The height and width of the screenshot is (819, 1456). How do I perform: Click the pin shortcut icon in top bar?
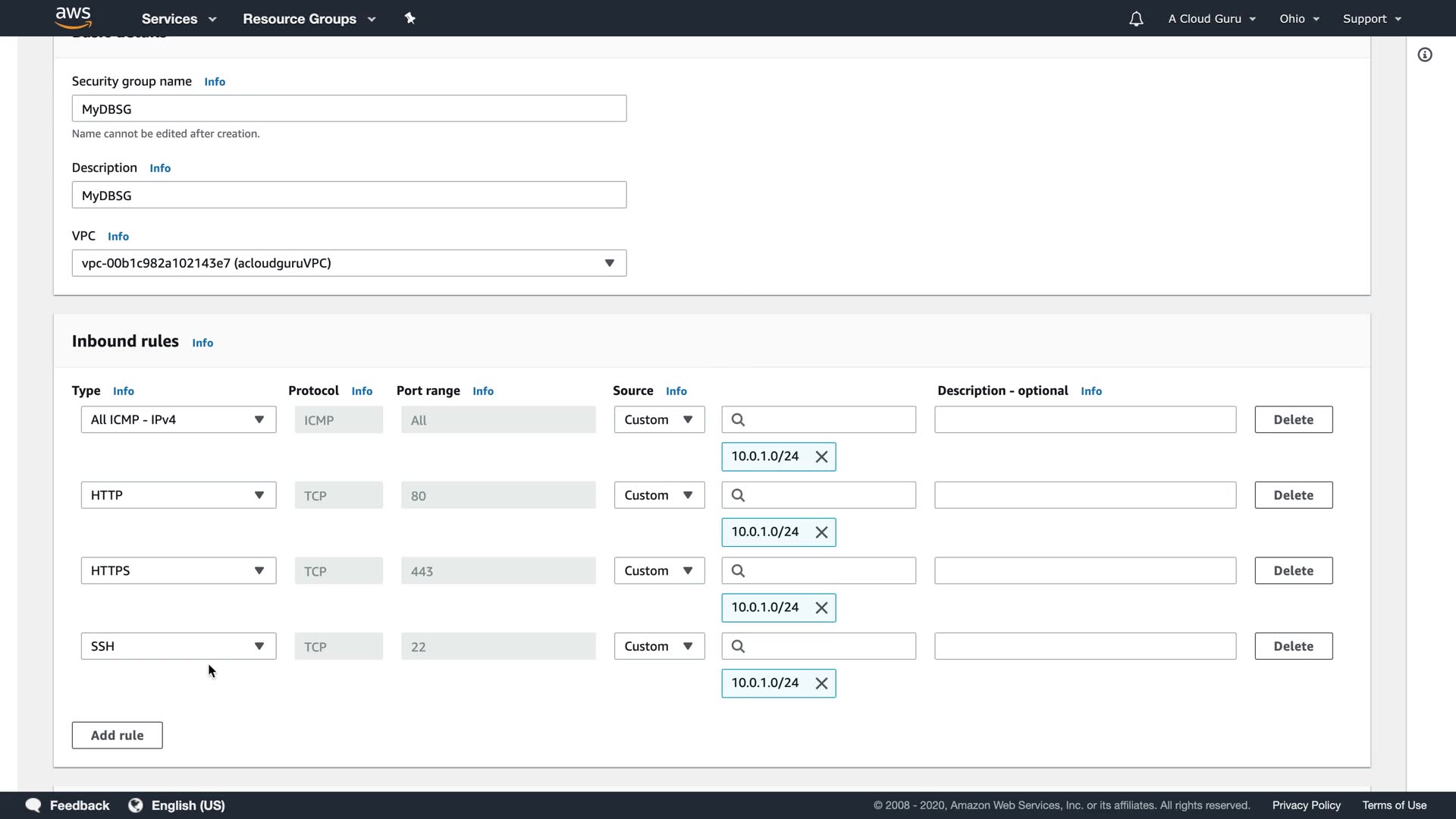[x=409, y=18]
